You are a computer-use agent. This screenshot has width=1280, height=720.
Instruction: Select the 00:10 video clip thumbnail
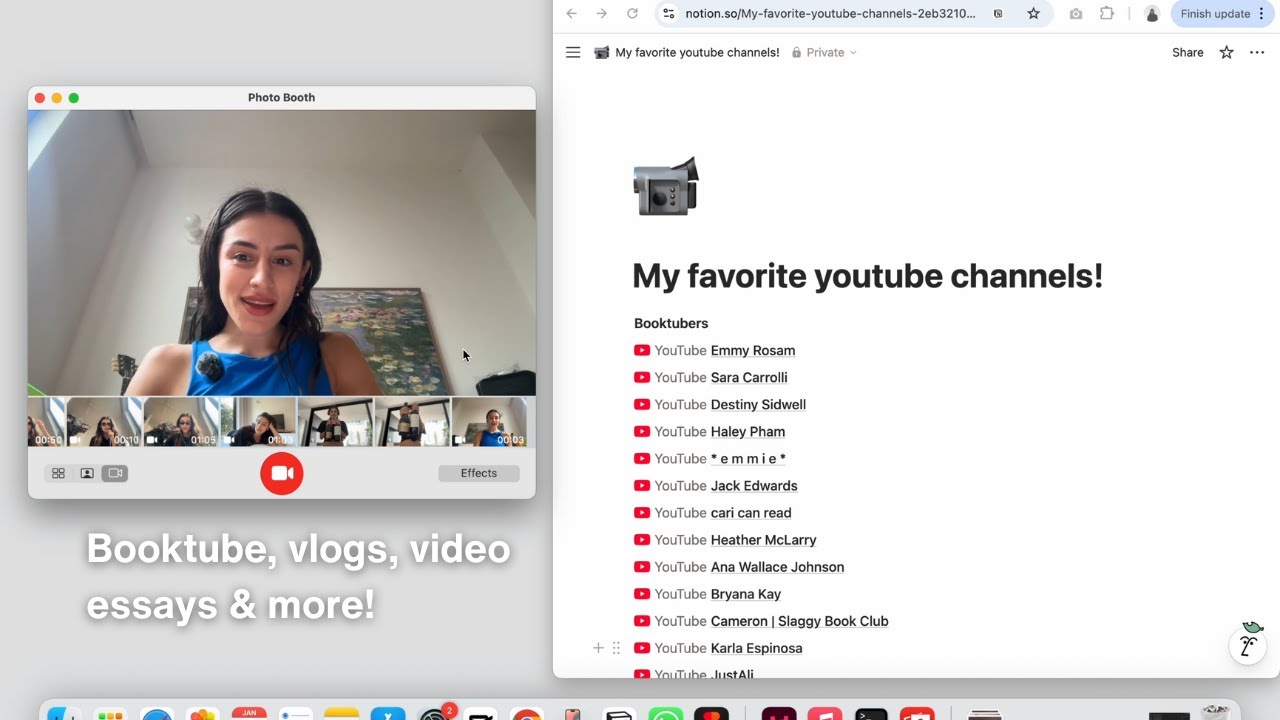click(x=104, y=421)
